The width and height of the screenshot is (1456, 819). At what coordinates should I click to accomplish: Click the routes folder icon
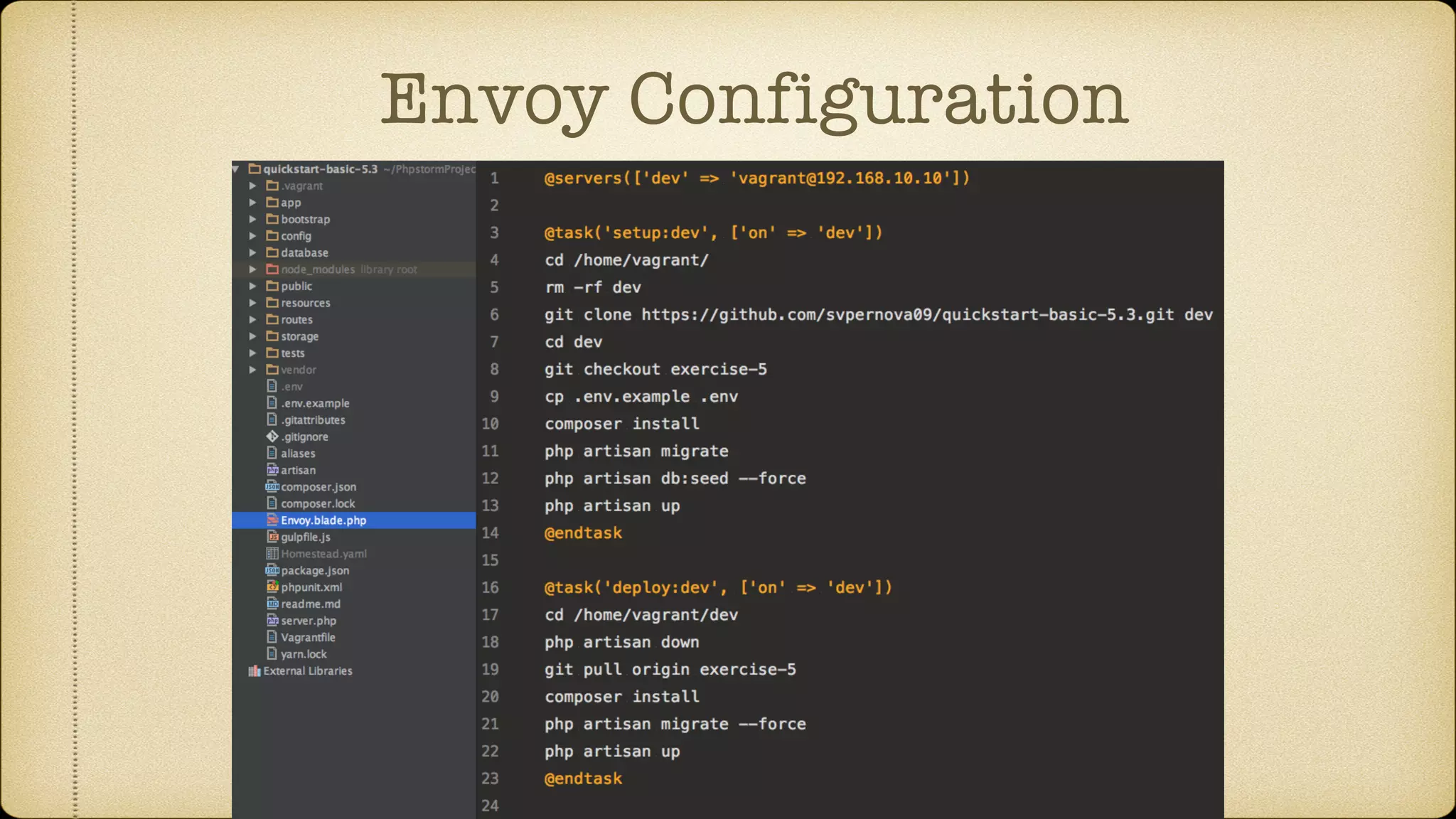(272, 319)
